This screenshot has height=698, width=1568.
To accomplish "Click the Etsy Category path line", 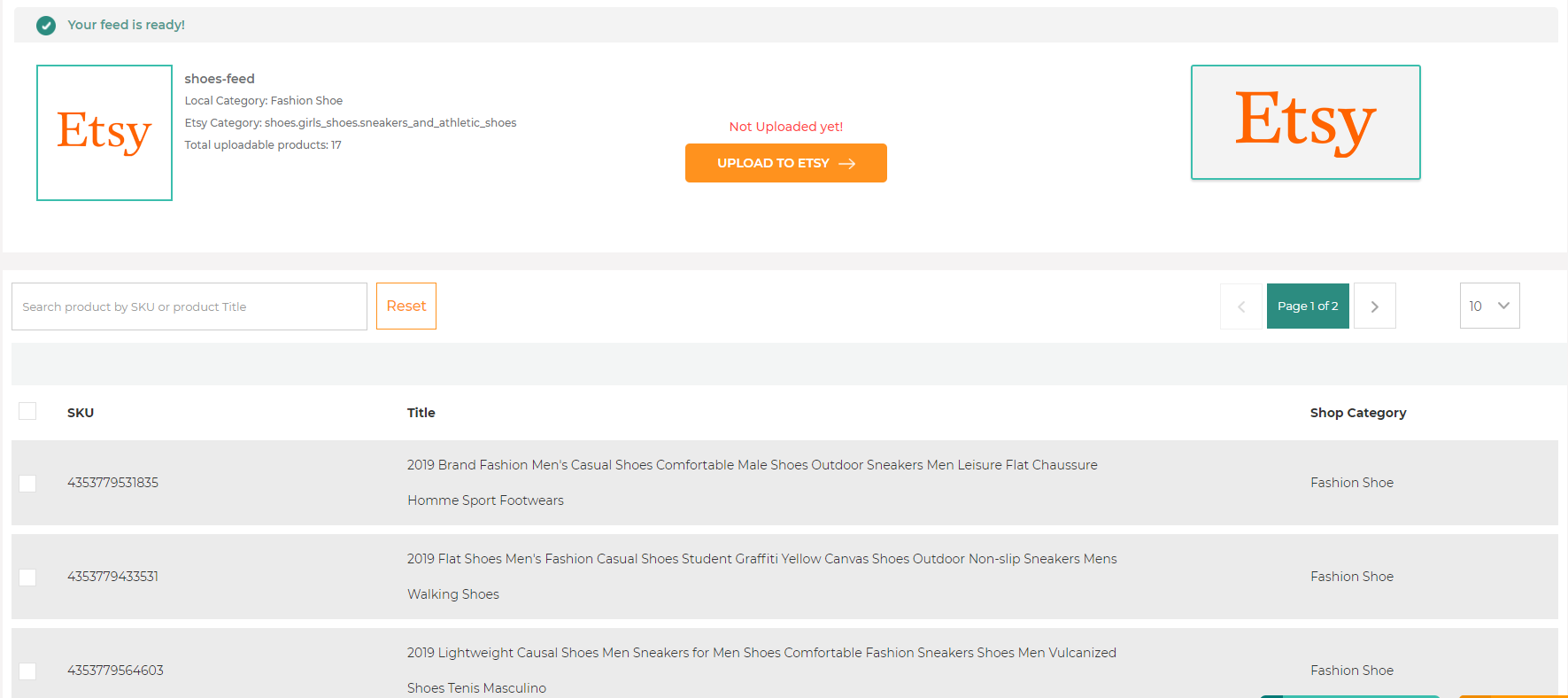I will pos(351,123).
